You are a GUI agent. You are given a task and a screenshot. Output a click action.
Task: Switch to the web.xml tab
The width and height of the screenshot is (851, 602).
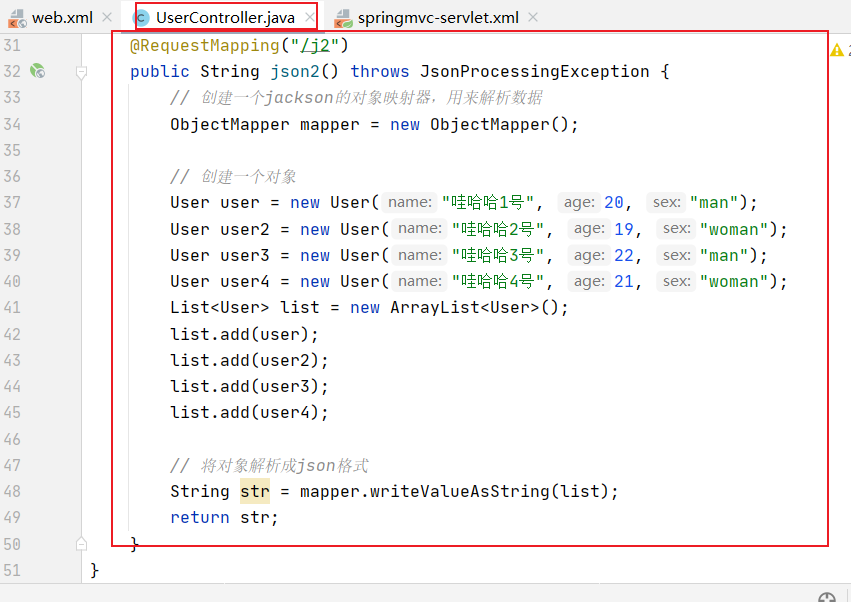click(x=61, y=17)
